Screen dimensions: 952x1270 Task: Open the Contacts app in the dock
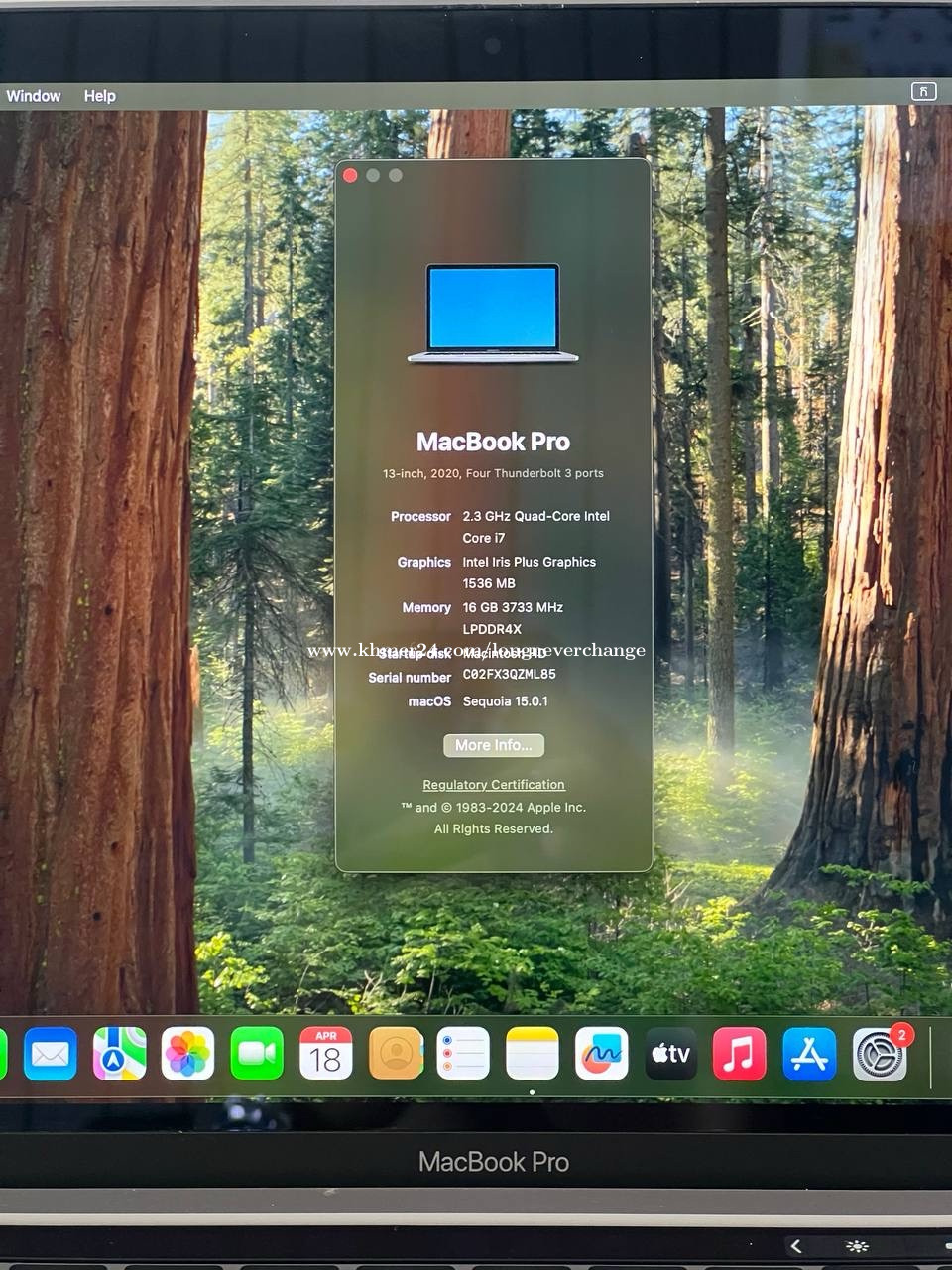pos(396,1054)
